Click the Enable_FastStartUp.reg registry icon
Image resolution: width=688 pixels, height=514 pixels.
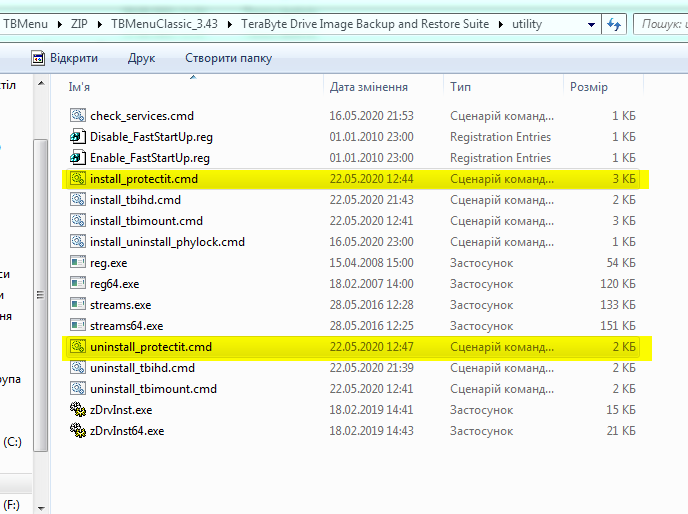[78, 158]
